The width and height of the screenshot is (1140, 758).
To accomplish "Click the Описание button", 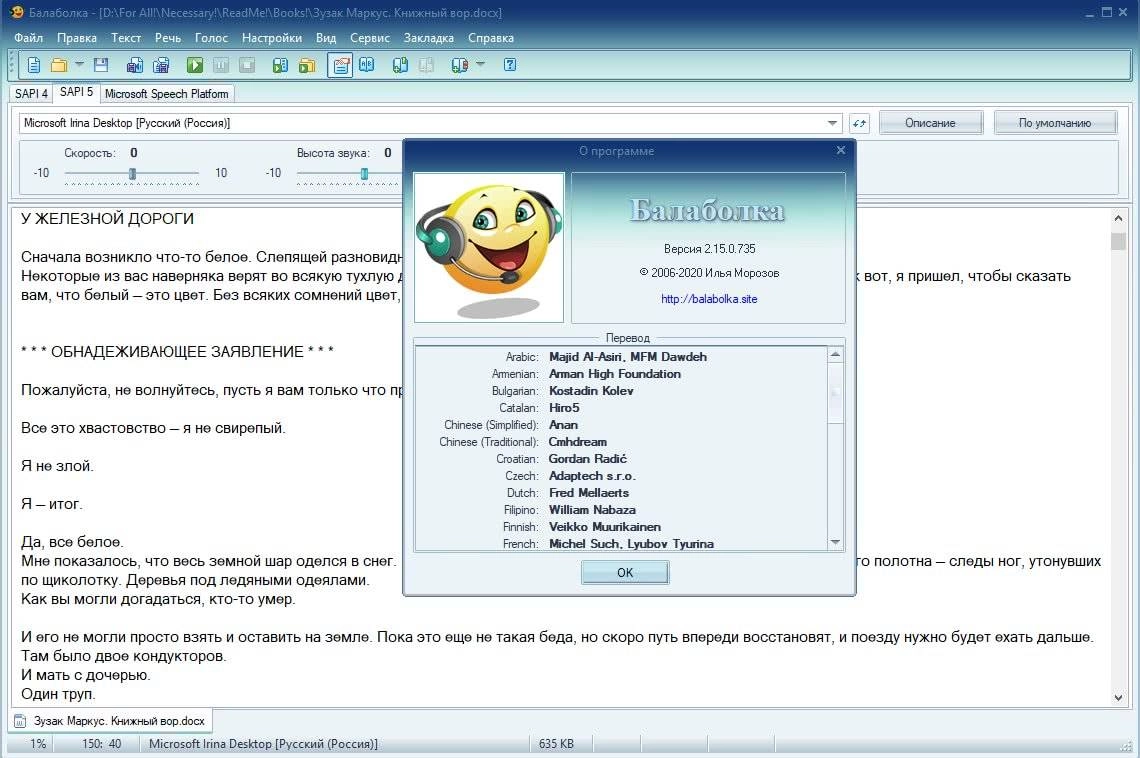I will point(931,123).
